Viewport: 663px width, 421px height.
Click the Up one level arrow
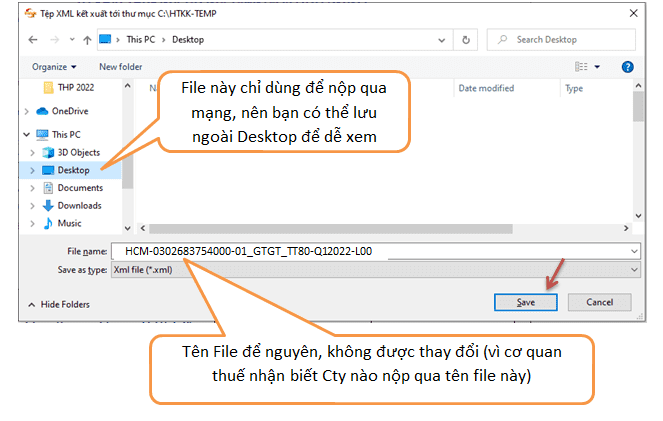coord(87,40)
